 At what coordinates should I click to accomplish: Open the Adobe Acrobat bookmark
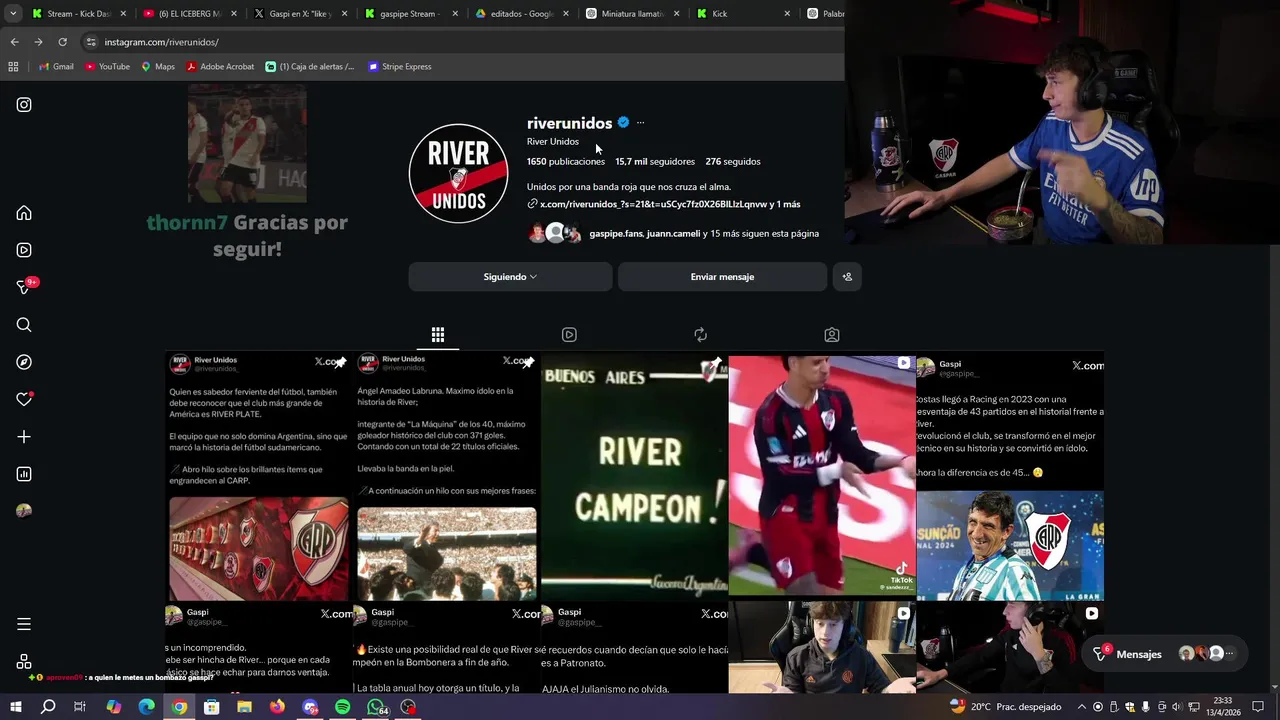(220, 67)
